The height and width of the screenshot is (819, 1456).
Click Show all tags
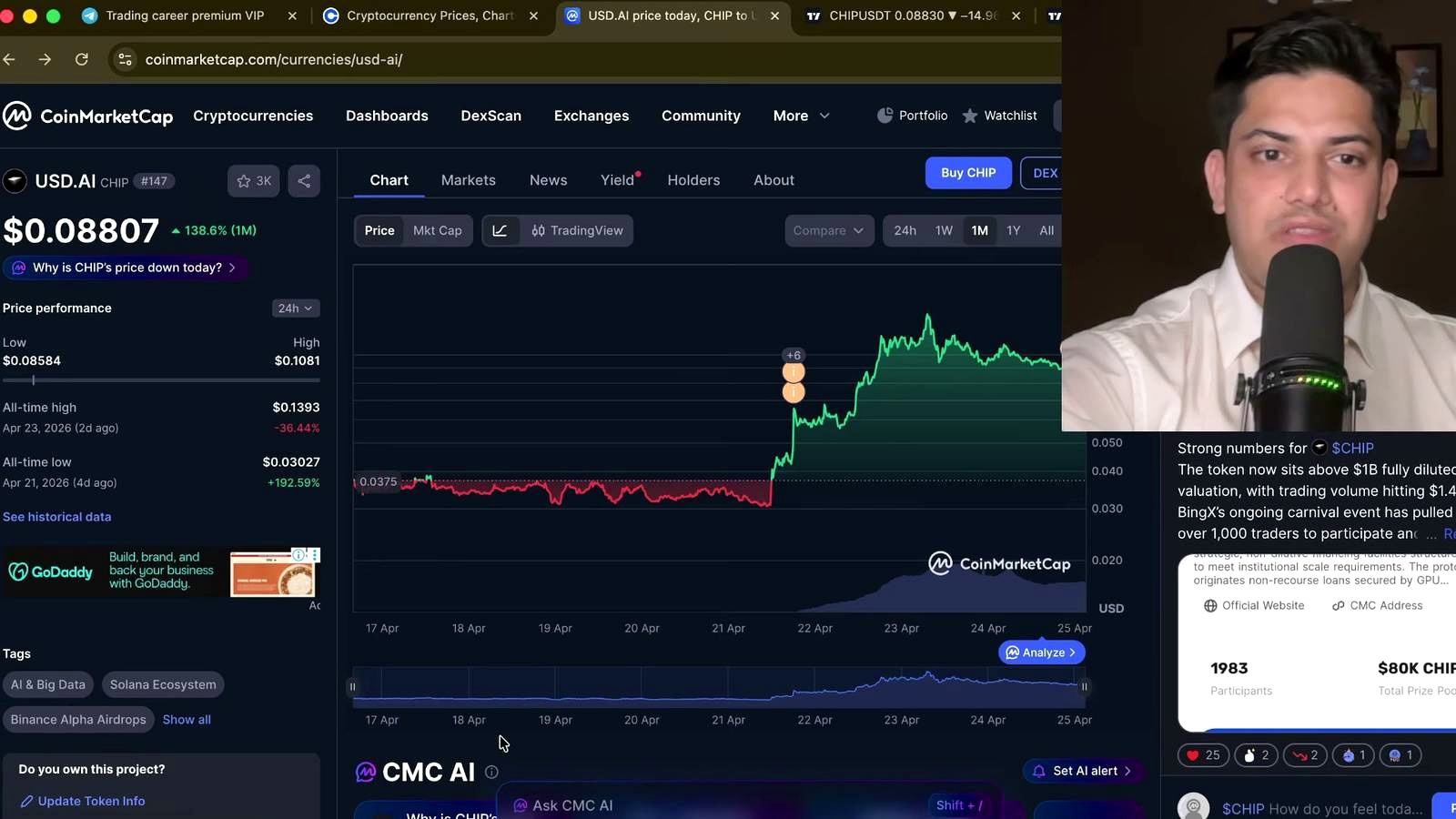187,719
